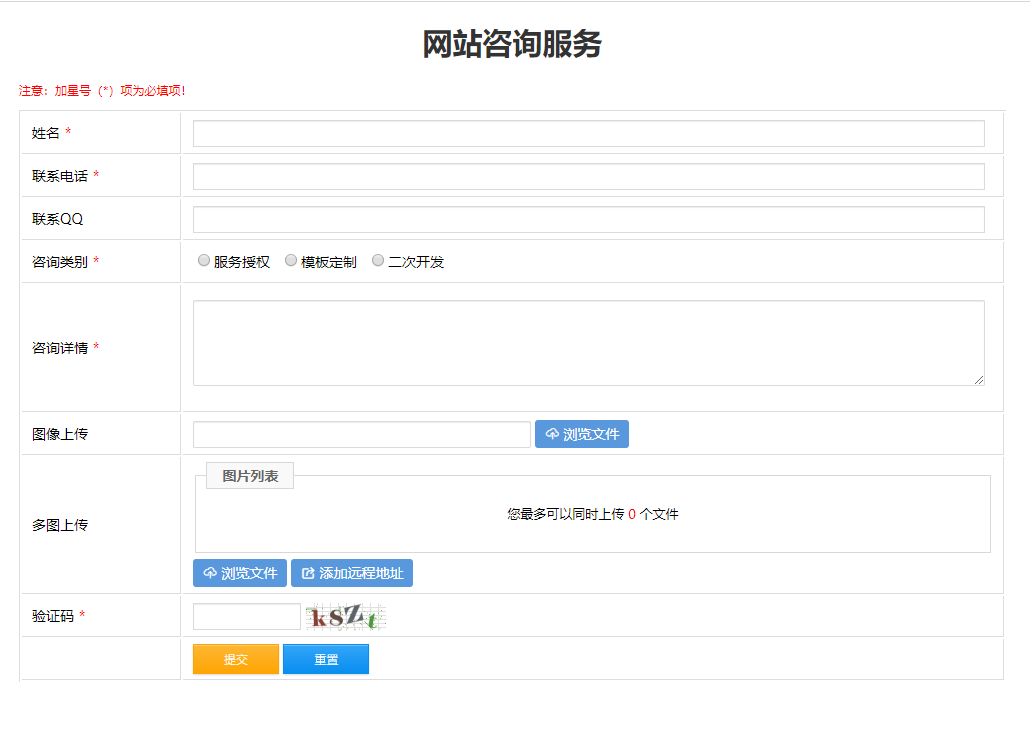The image size is (1030, 755).
Task: Grab the 咨询详情 textarea resize handle
Action: [x=979, y=380]
